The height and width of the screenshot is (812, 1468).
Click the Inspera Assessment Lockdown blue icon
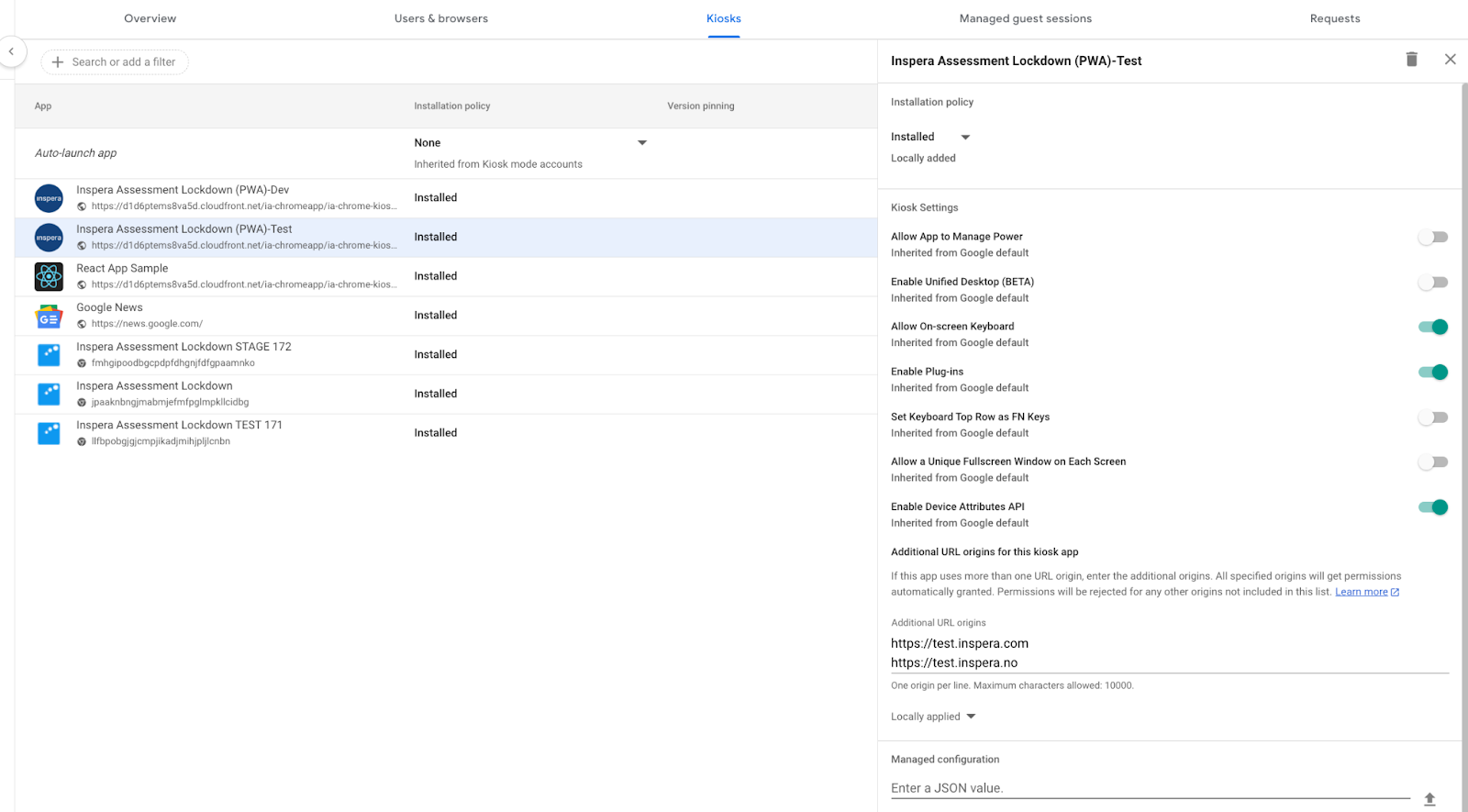pyautogui.click(x=49, y=394)
